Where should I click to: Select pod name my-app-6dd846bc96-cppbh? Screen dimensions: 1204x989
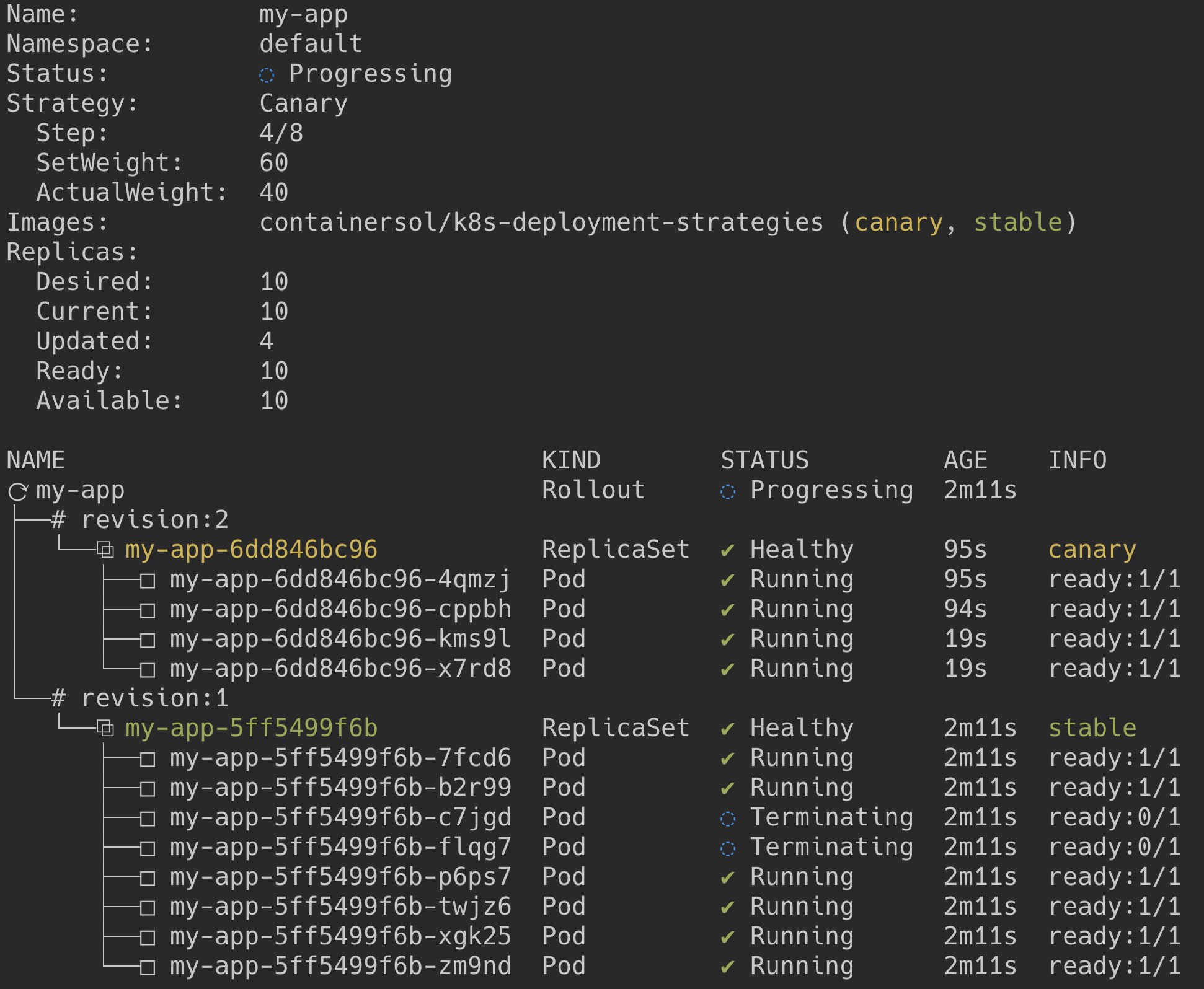pyautogui.click(x=340, y=609)
